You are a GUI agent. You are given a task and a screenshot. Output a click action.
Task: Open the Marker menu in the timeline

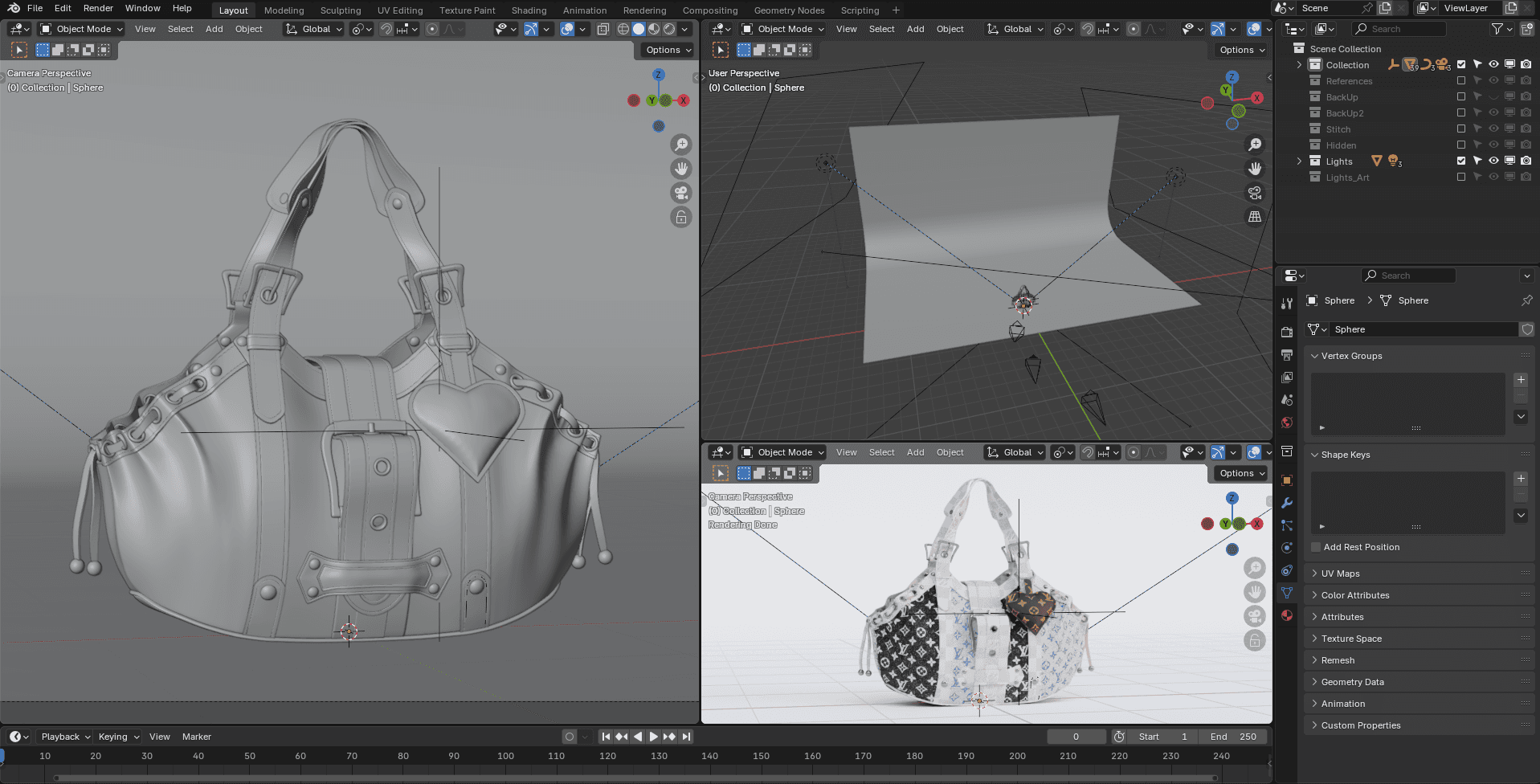(x=197, y=737)
